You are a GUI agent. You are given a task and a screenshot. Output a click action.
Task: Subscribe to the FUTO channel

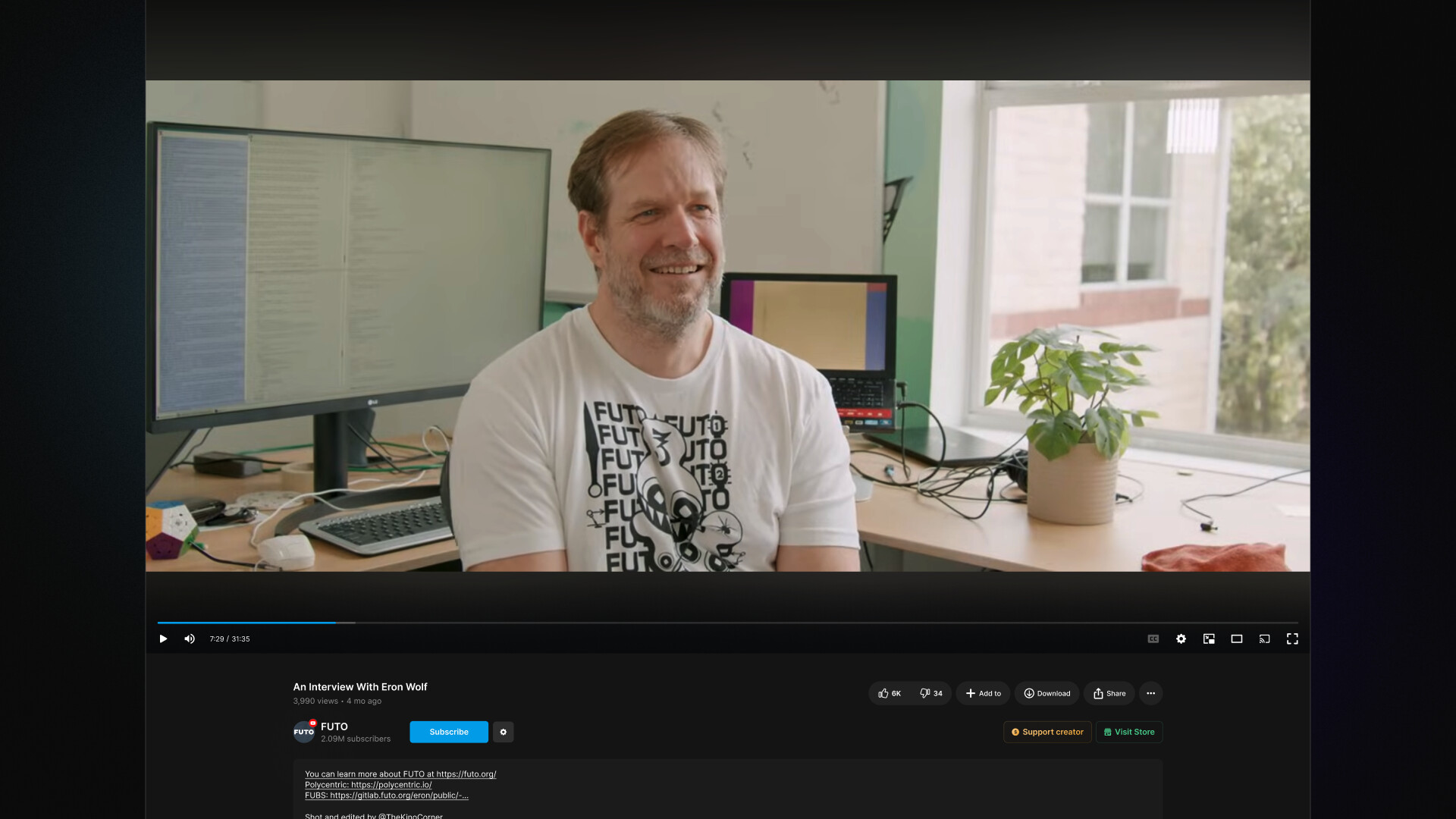(448, 732)
